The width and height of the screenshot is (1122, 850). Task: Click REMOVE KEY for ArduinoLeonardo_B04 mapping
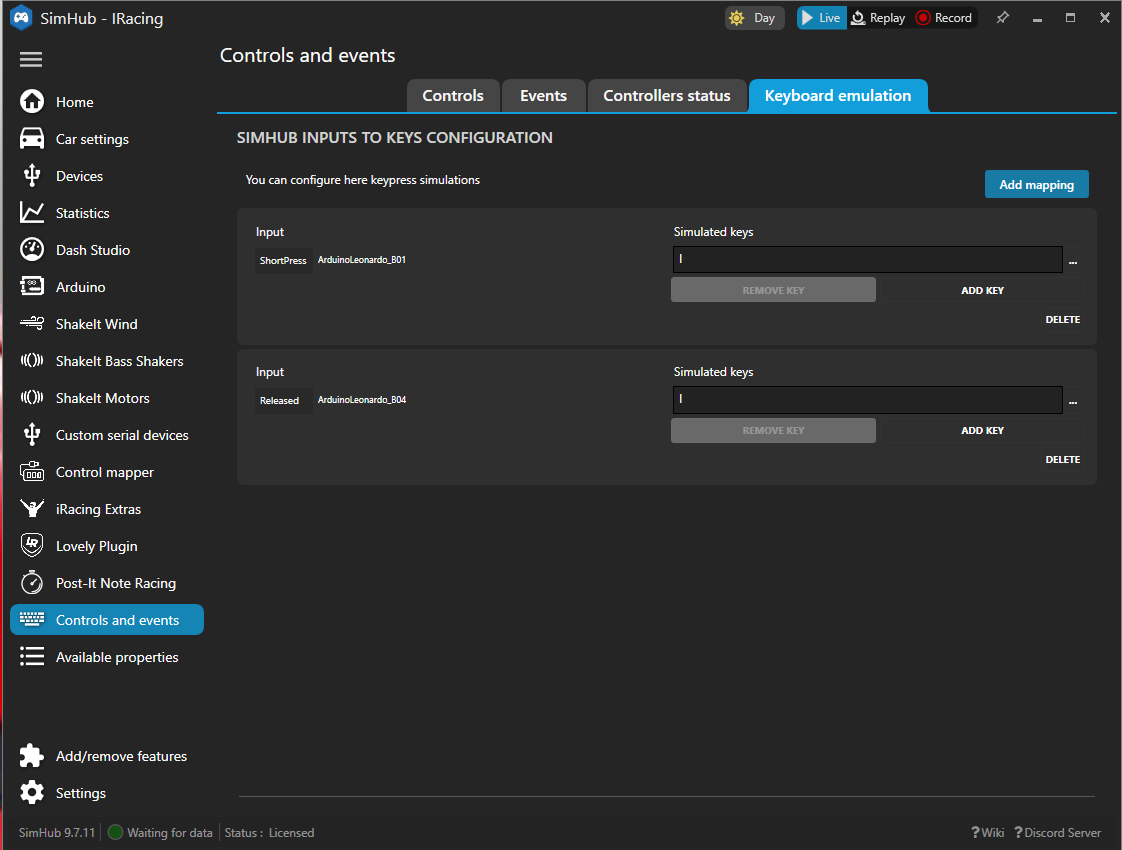point(773,430)
